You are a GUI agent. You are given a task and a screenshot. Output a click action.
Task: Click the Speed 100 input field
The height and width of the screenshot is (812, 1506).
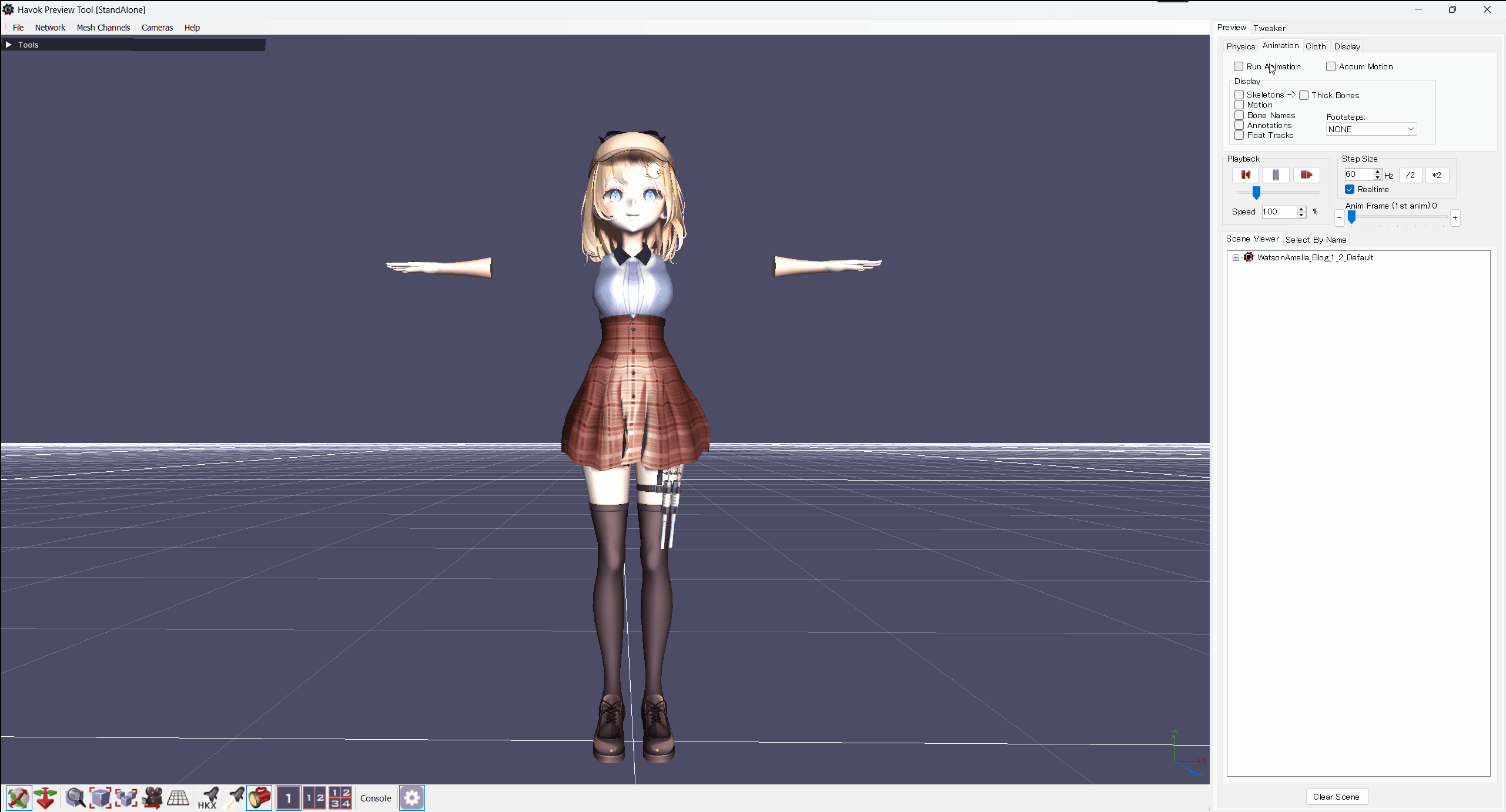click(x=1279, y=212)
